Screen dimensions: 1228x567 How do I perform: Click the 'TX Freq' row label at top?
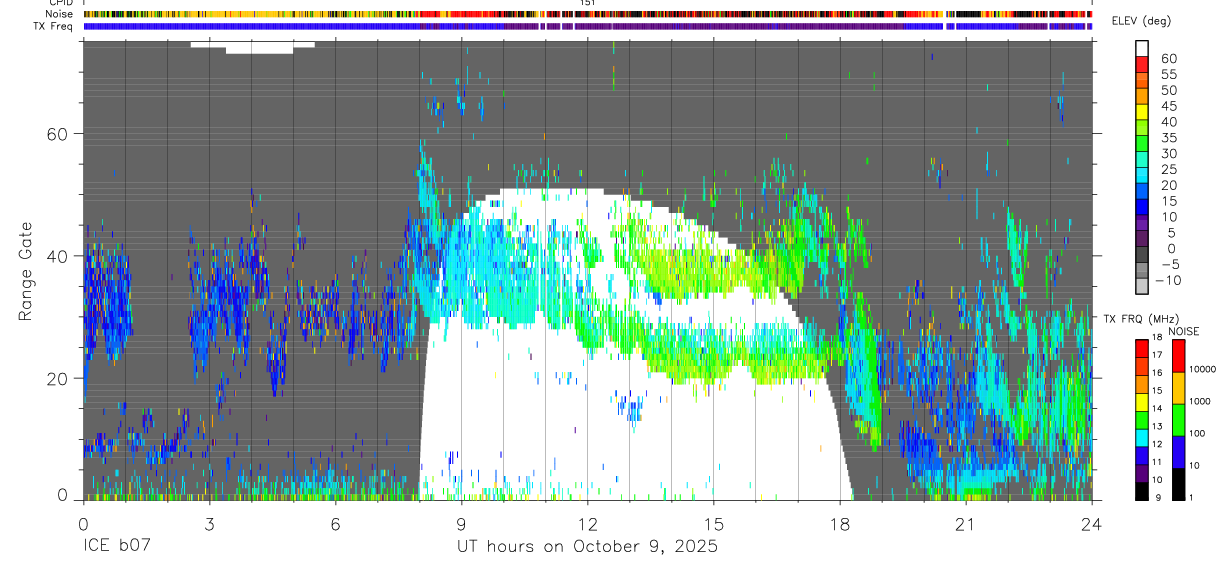55,26
